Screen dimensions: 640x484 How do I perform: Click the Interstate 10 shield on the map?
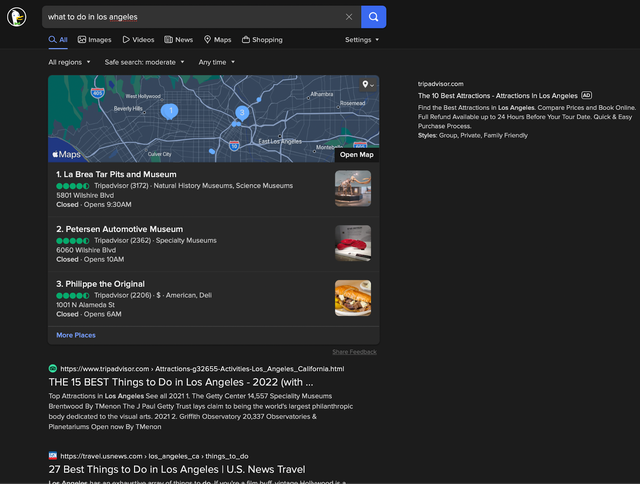[x=234, y=145]
